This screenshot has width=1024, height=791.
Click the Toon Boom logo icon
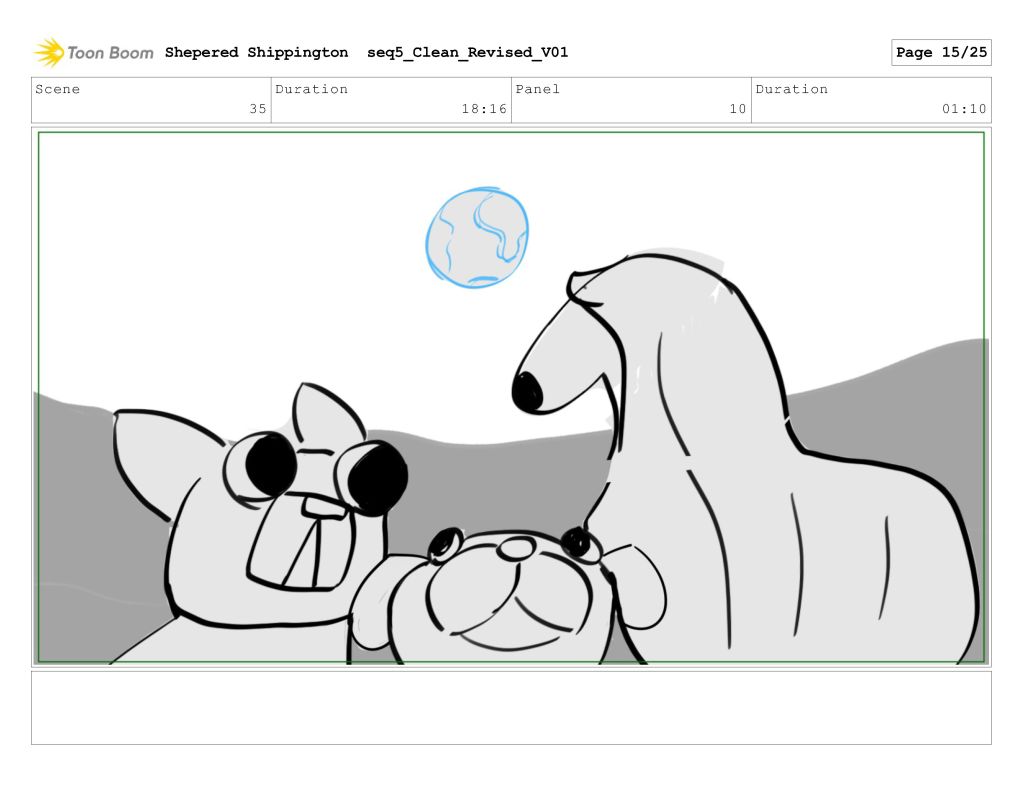tap(48, 52)
